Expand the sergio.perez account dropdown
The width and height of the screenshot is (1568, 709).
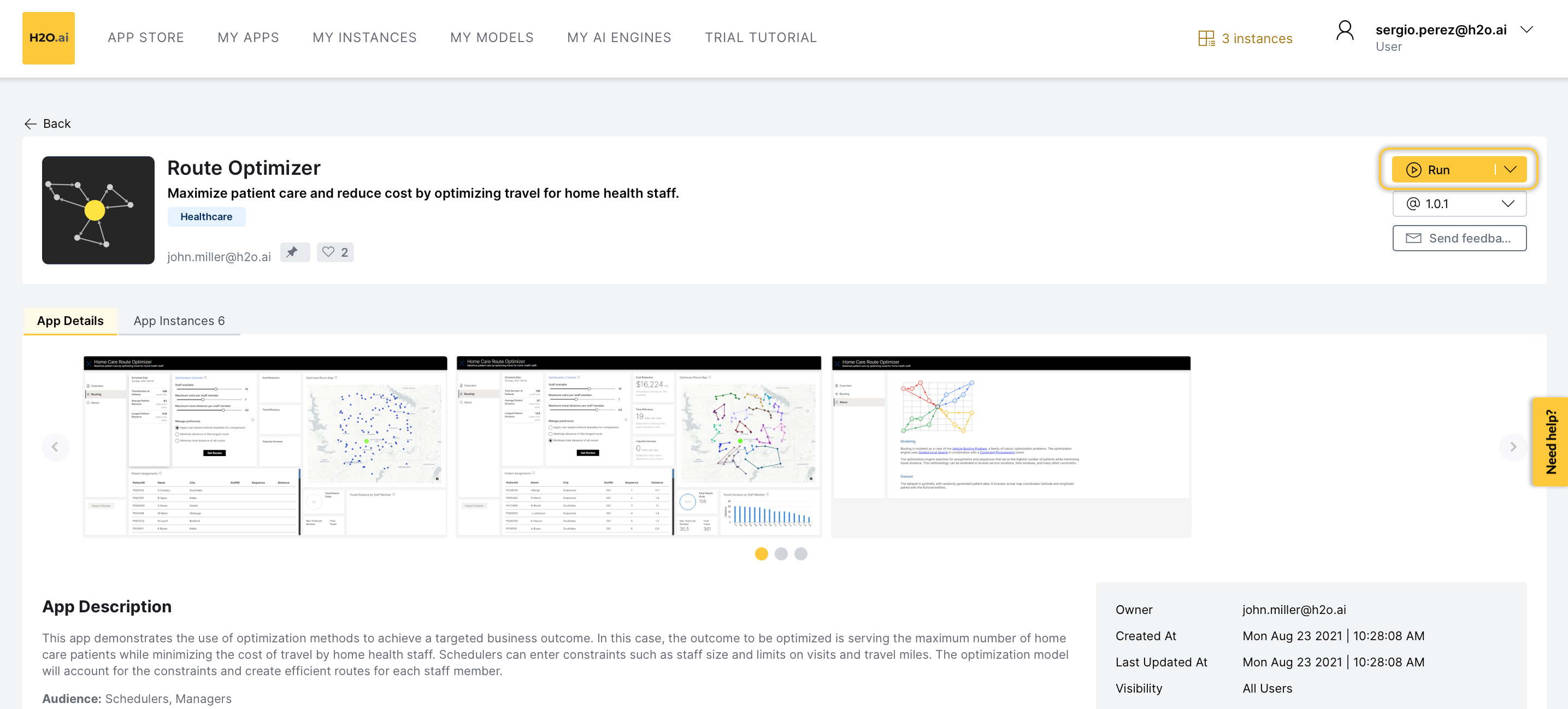tap(1526, 29)
